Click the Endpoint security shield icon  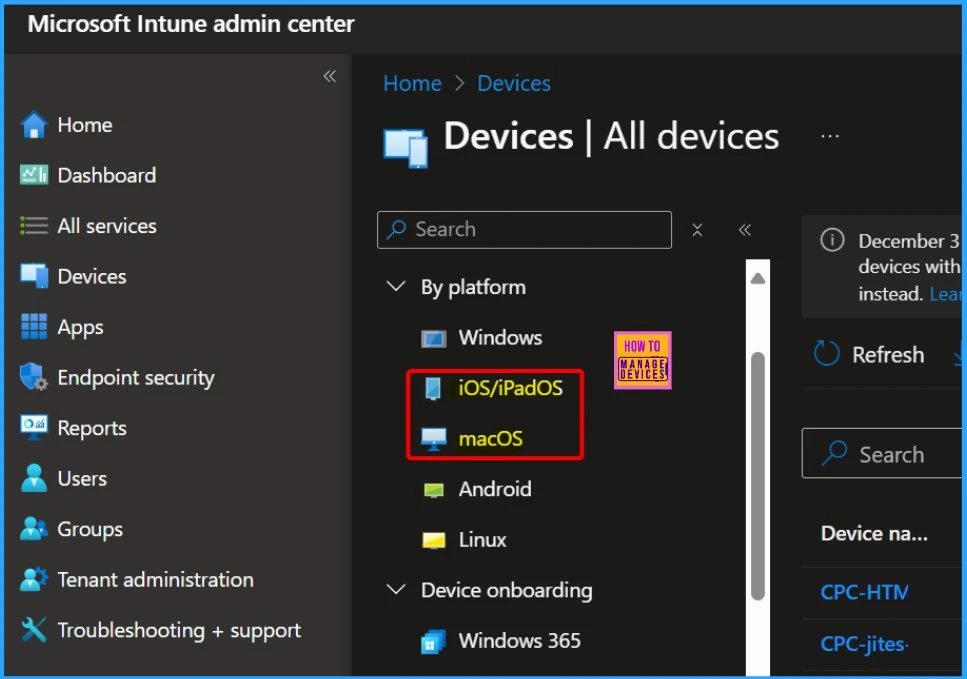pos(34,377)
